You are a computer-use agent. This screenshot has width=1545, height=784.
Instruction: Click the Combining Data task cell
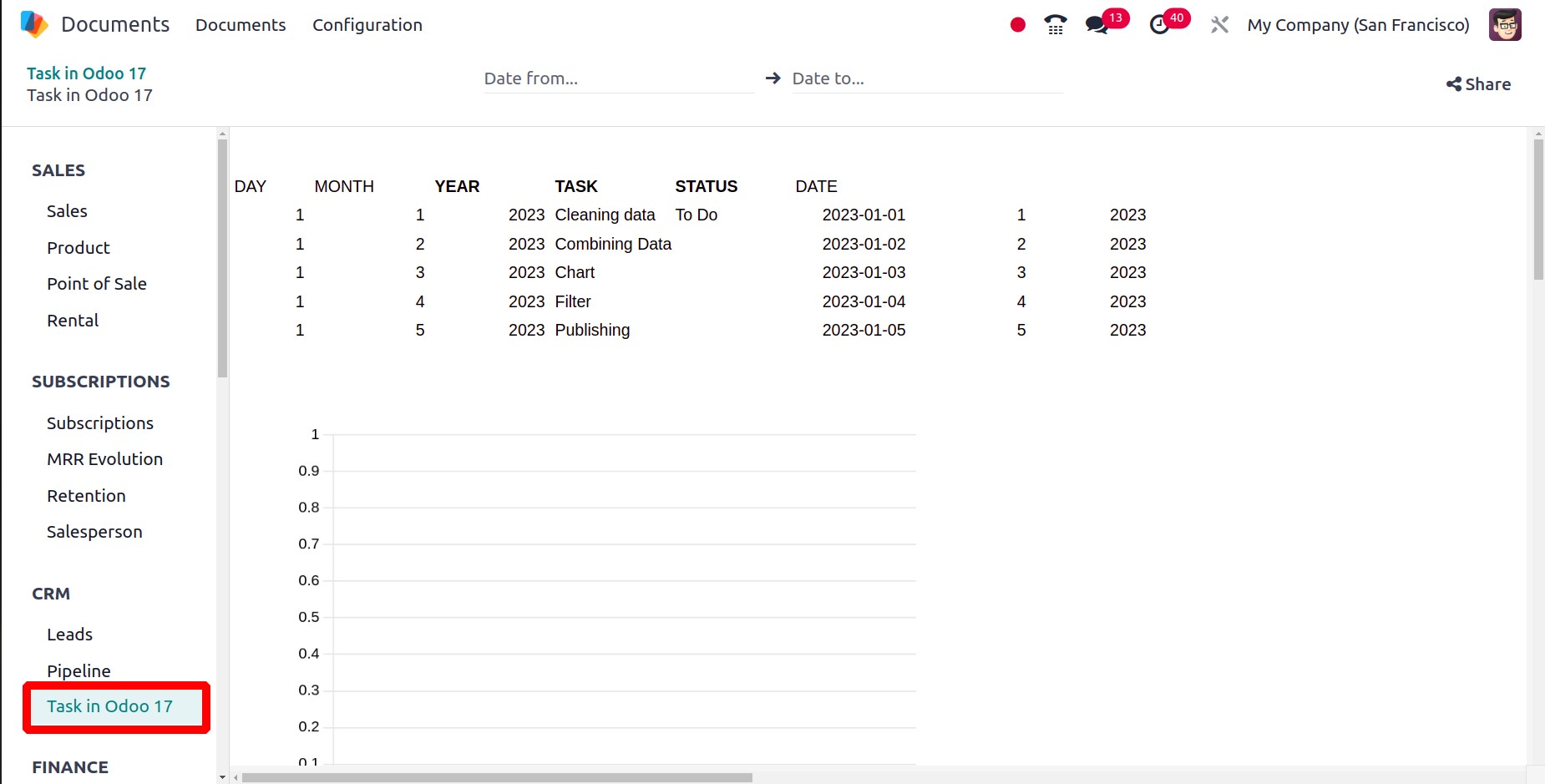[x=614, y=244]
